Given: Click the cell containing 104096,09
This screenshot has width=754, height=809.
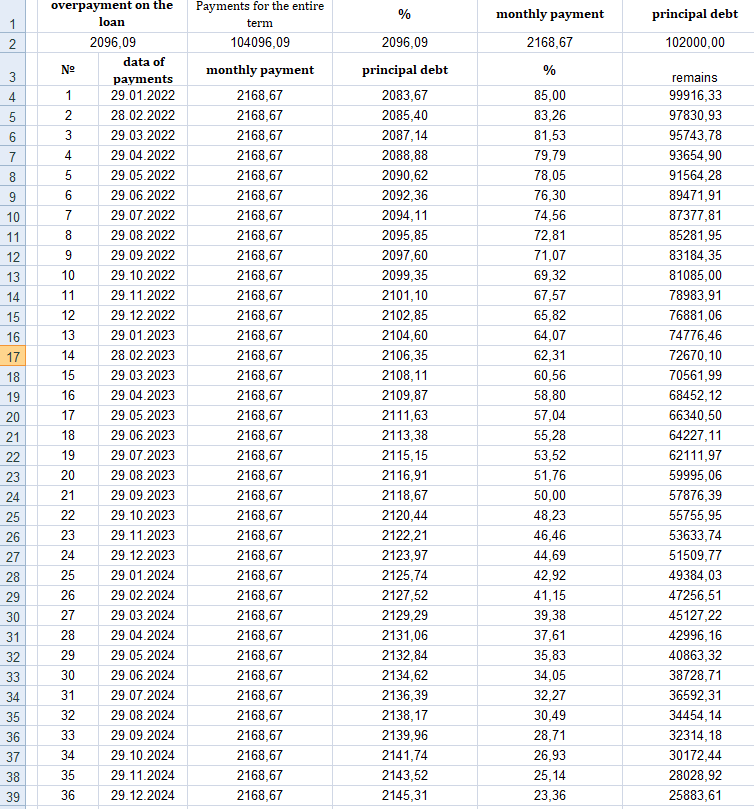Looking at the screenshot, I should coord(259,42).
